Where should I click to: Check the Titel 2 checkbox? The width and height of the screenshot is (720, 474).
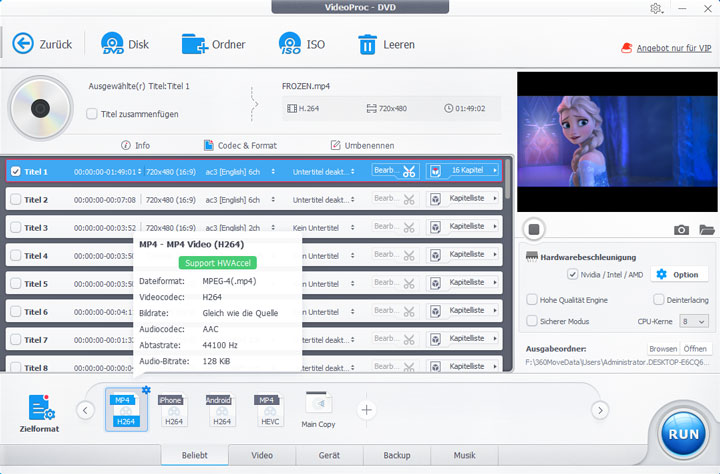point(16,200)
